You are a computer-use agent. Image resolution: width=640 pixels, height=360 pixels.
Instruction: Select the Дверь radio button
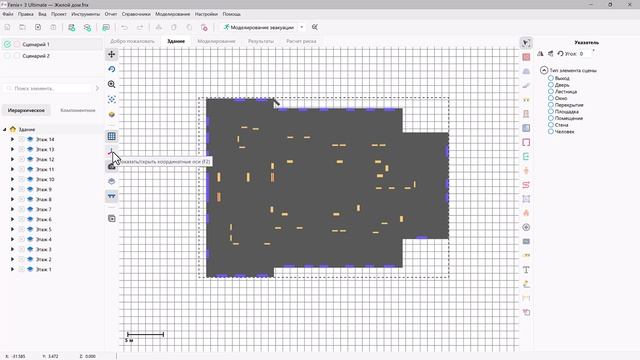tap(551, 85)
